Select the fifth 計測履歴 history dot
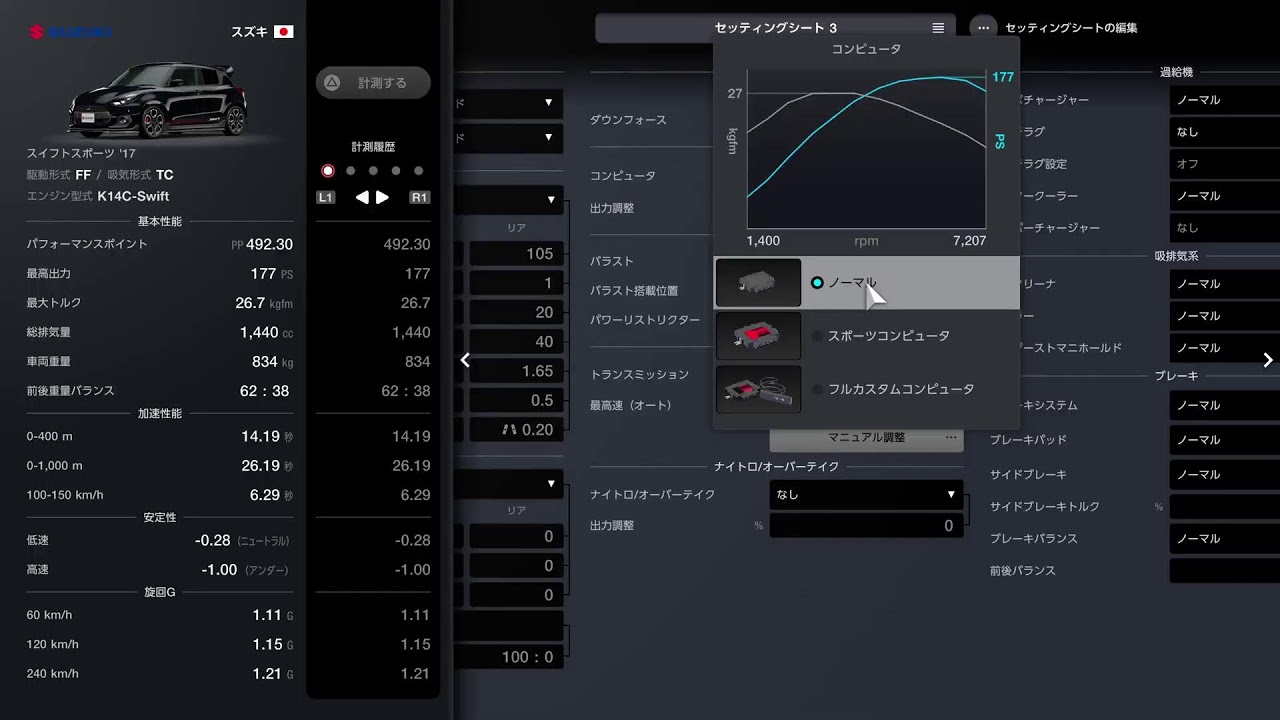1280x720 pixels. point(418,171)
